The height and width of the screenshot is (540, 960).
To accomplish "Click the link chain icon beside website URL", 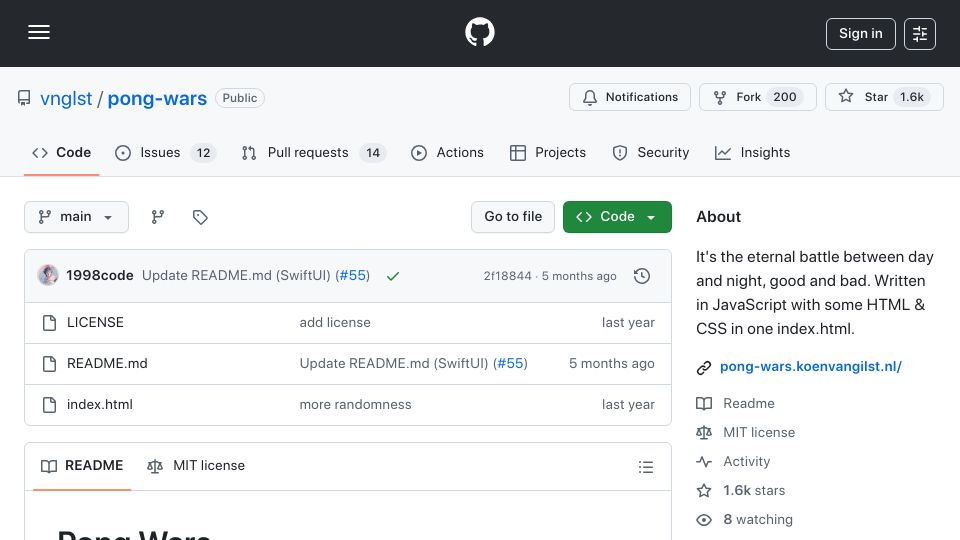I will point(704,367).
